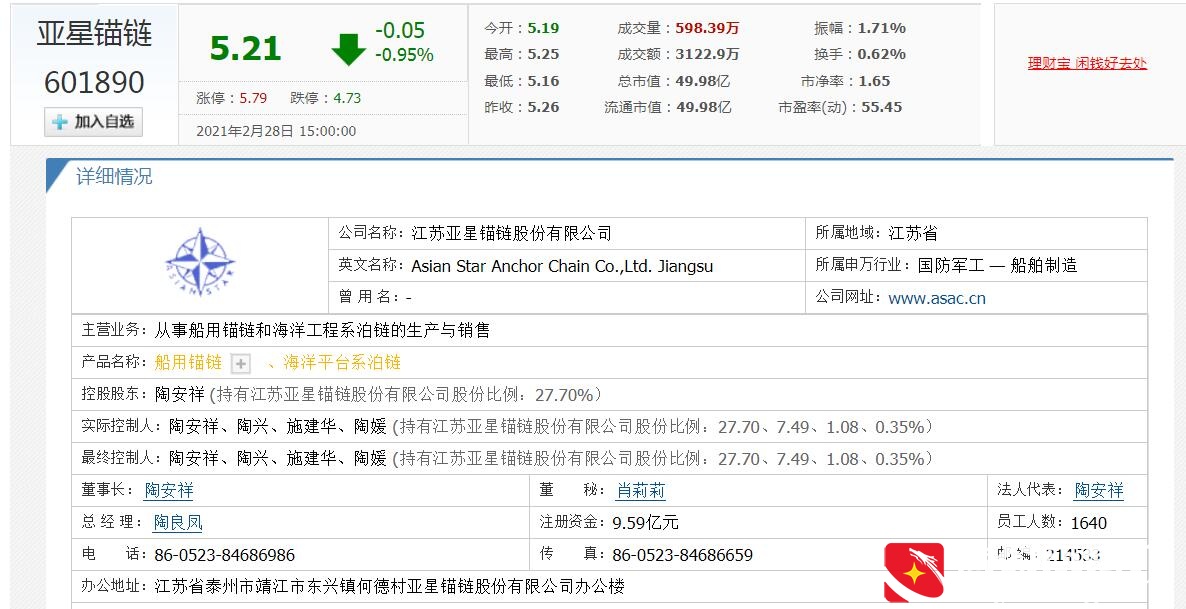This screenshot has height=609, width=1186.
Task: Click the timestamp 2021年2月28日 15:00:00
Action: pyautogui.click(x=276, y=131)
